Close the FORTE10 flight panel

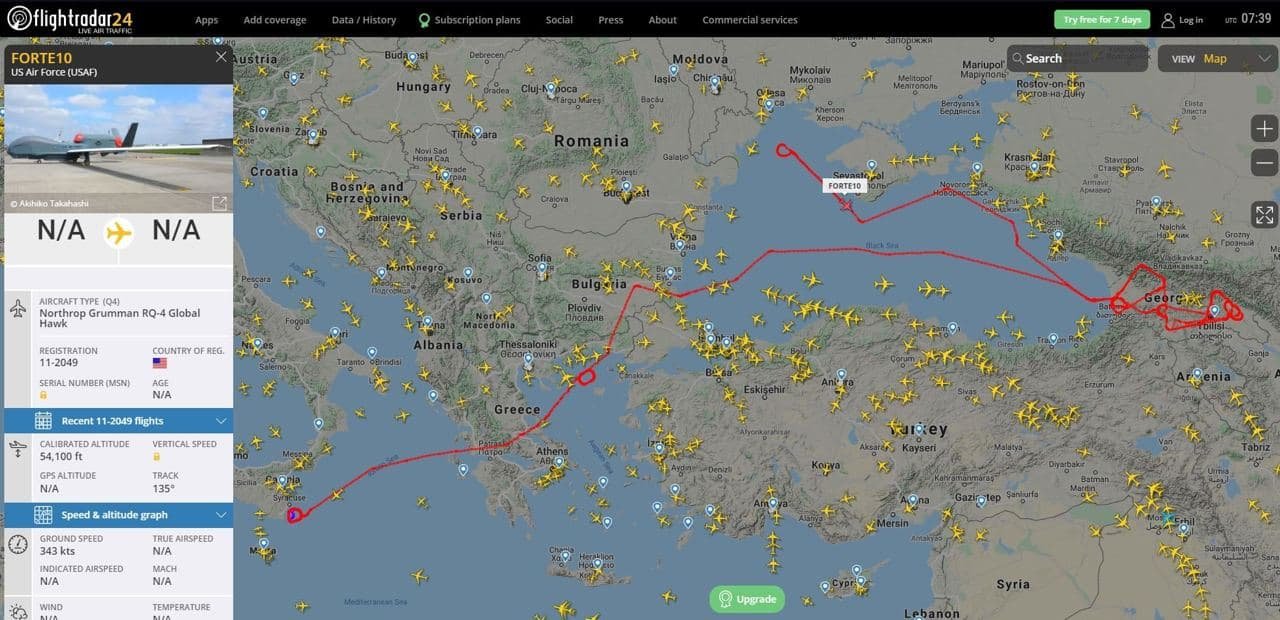coord(221,57)
